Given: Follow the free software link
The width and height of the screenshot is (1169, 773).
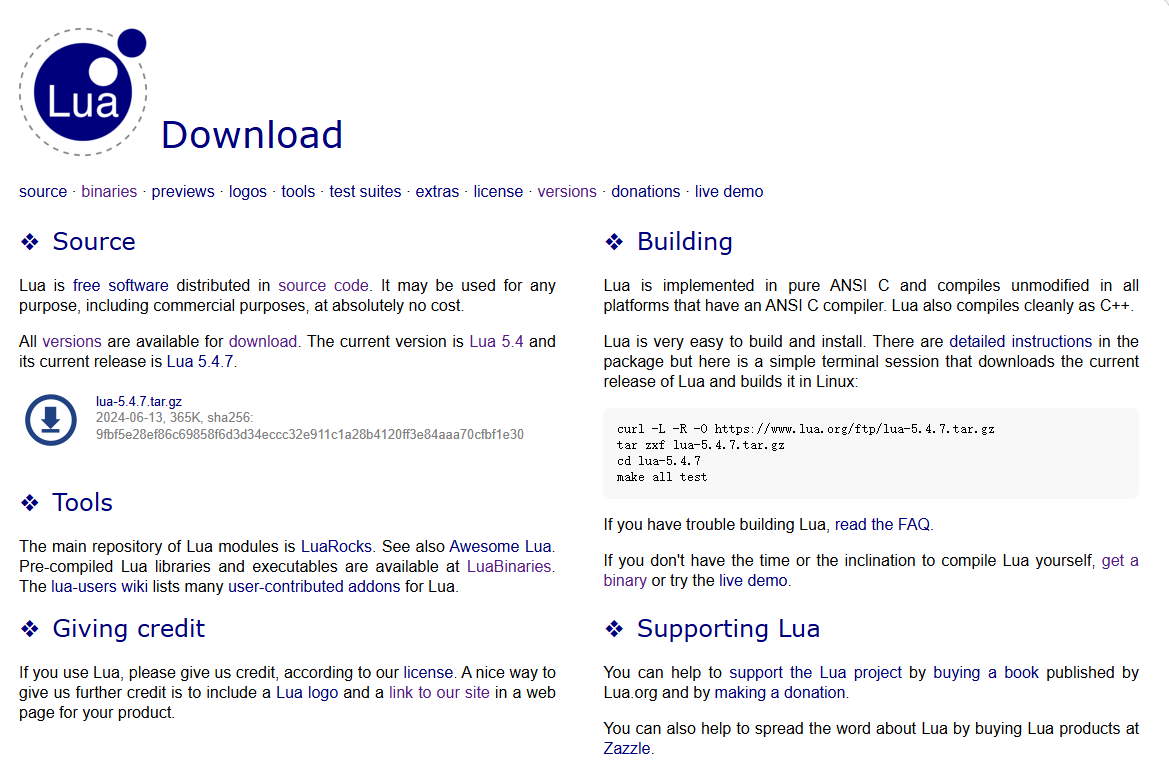Looking at the screenshot, I should 121,285.
